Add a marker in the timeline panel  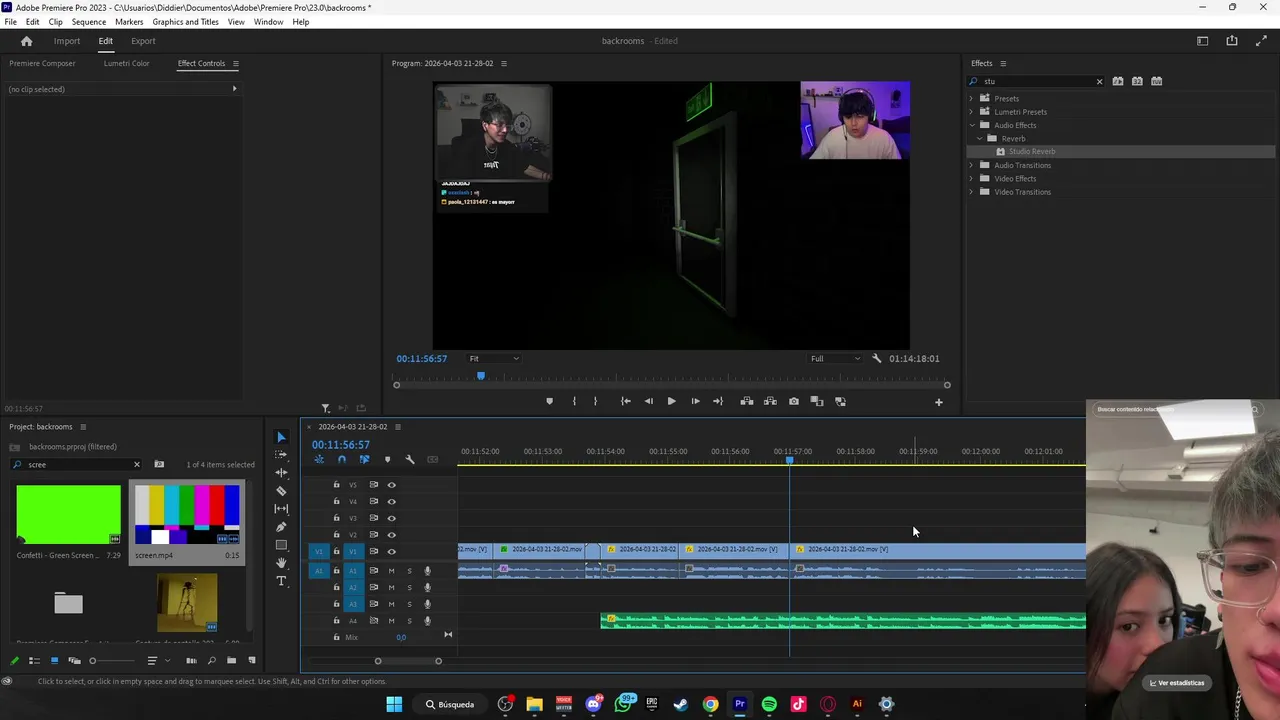click(387, 460)
